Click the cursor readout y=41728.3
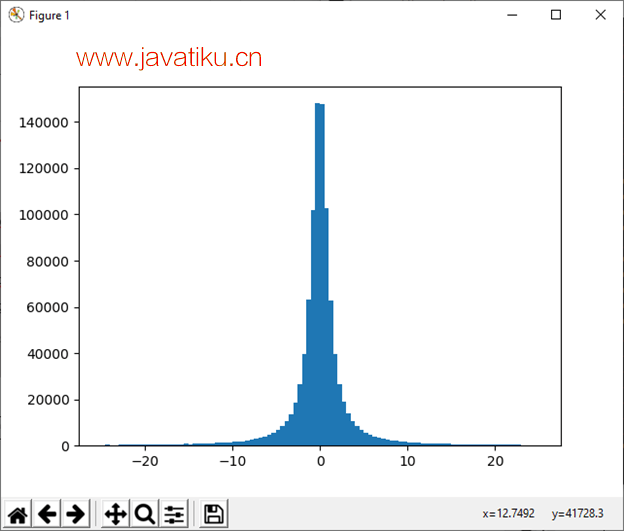 pyautogui.click(x=577, y=514)
